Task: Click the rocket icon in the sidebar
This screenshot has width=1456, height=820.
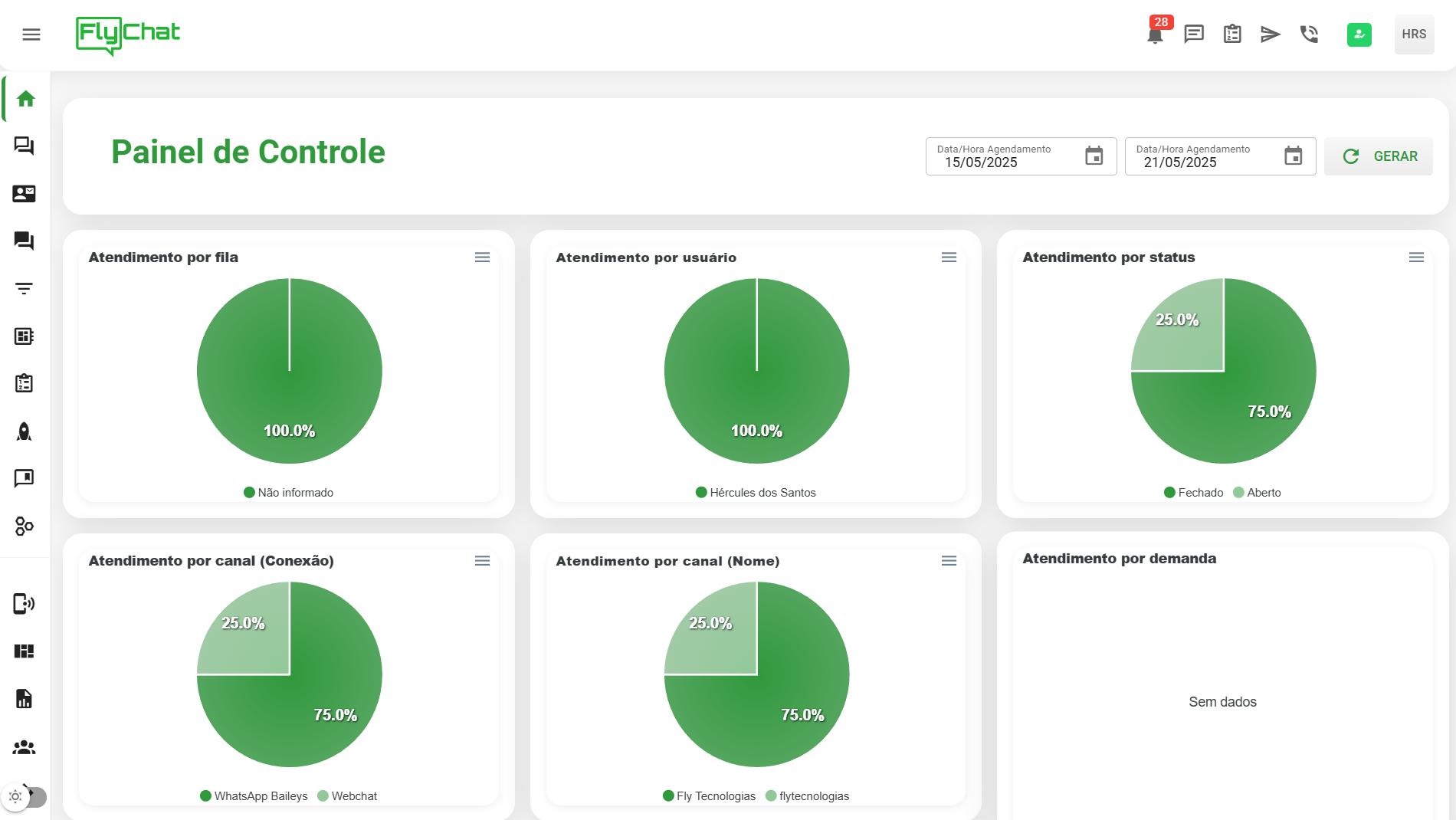Action: (25, 431)
